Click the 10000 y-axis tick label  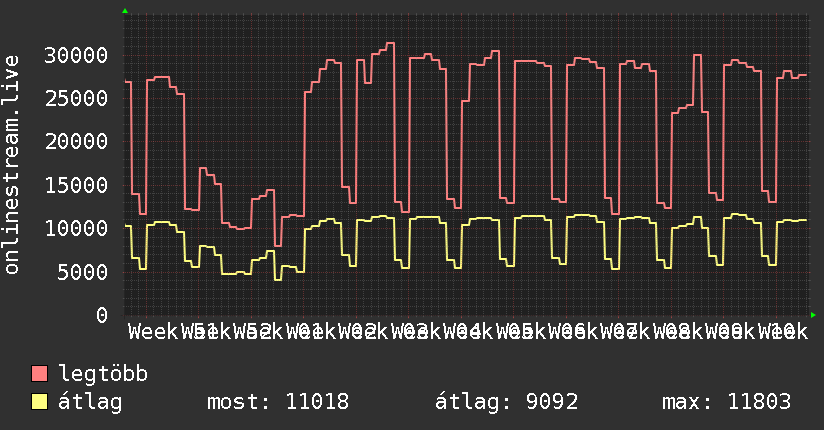point(76,228)
